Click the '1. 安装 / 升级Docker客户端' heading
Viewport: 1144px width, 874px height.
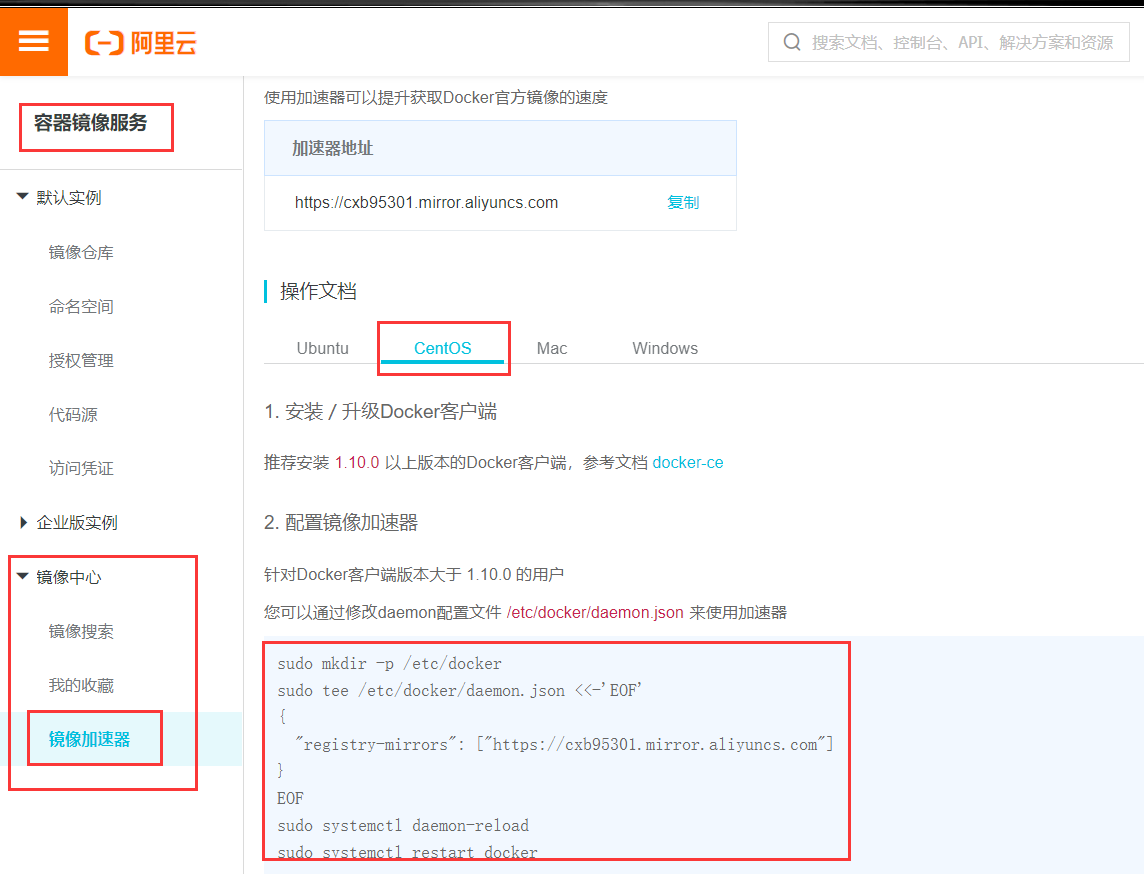[x=380, y=411]
